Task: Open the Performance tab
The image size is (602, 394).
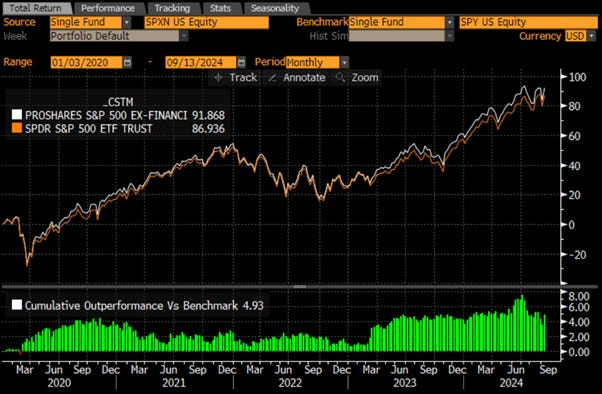Action: 108,8
